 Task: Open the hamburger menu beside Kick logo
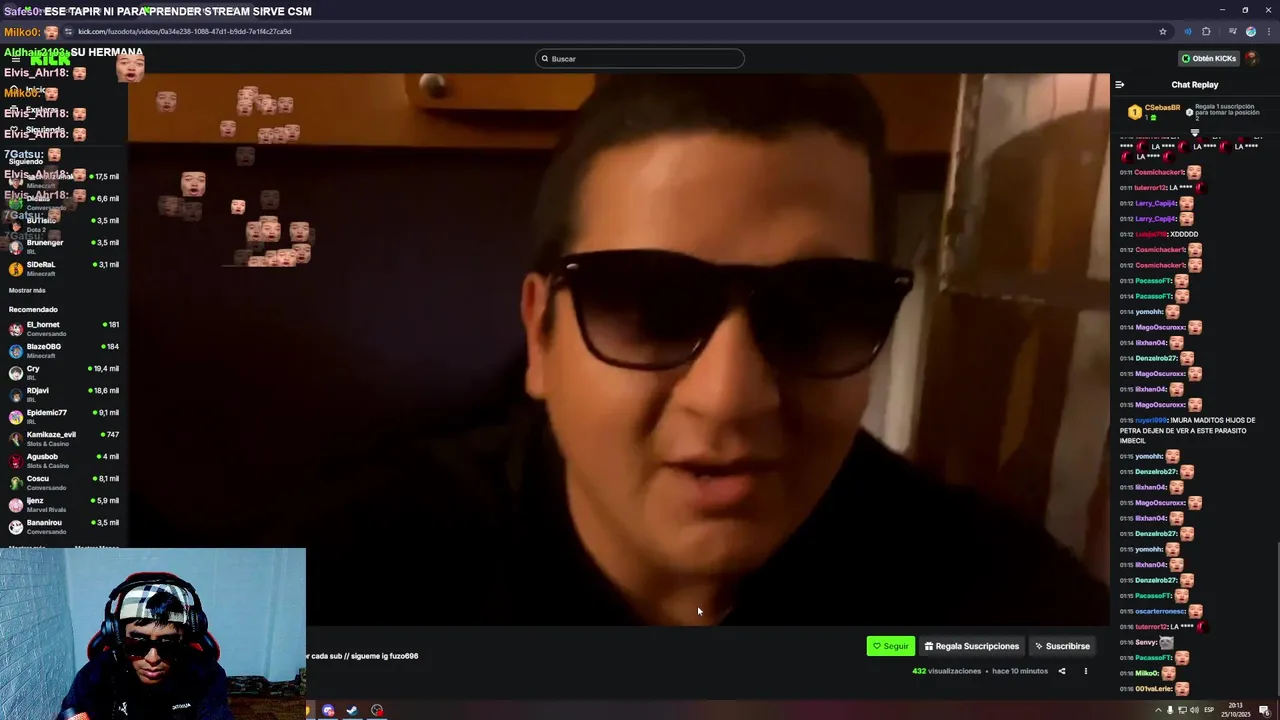pyautogui.click(x=15, y=59)
